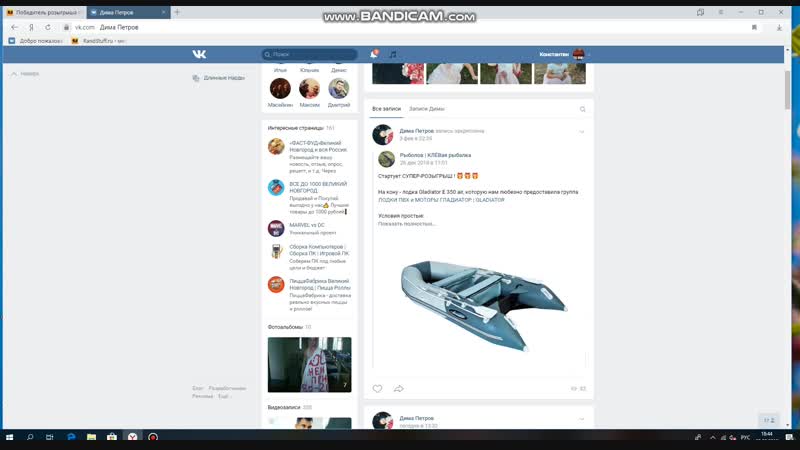Open the 'MARVEL vs DC' page
The width and height of the screenshot is (800, 450).
click(307, 225)
